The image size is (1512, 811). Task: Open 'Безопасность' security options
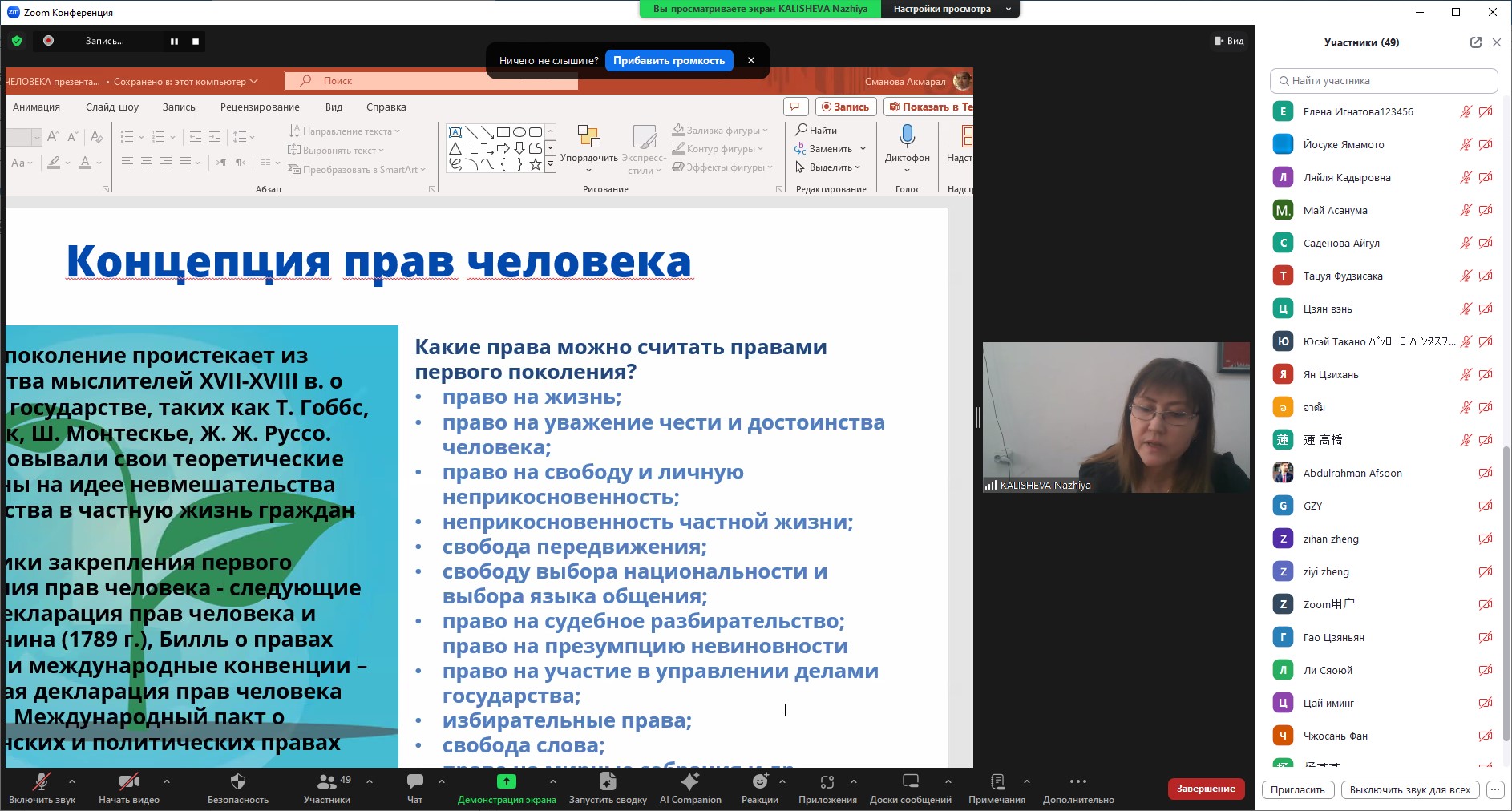coord(238,788)
